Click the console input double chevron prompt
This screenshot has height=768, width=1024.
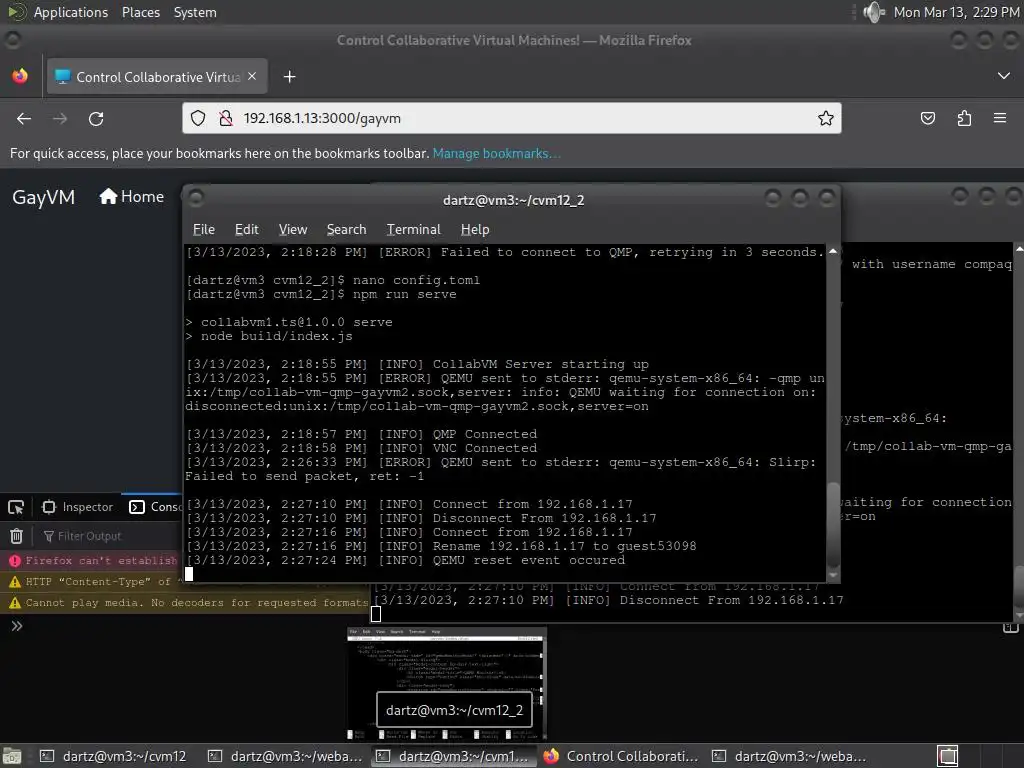[16, 626]
